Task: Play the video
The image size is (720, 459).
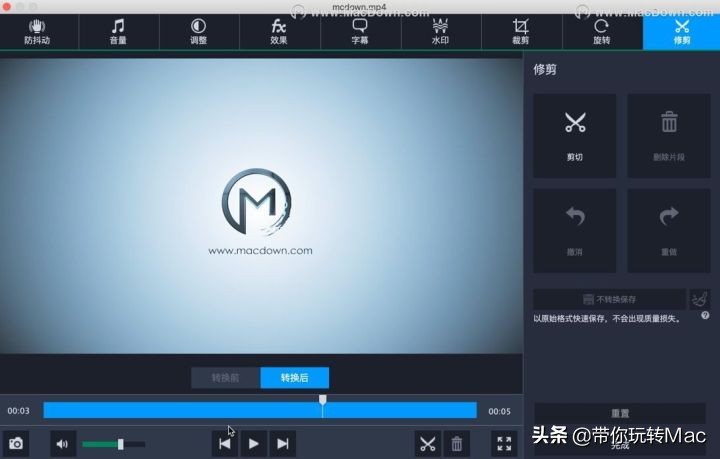Action: point(253,444)
